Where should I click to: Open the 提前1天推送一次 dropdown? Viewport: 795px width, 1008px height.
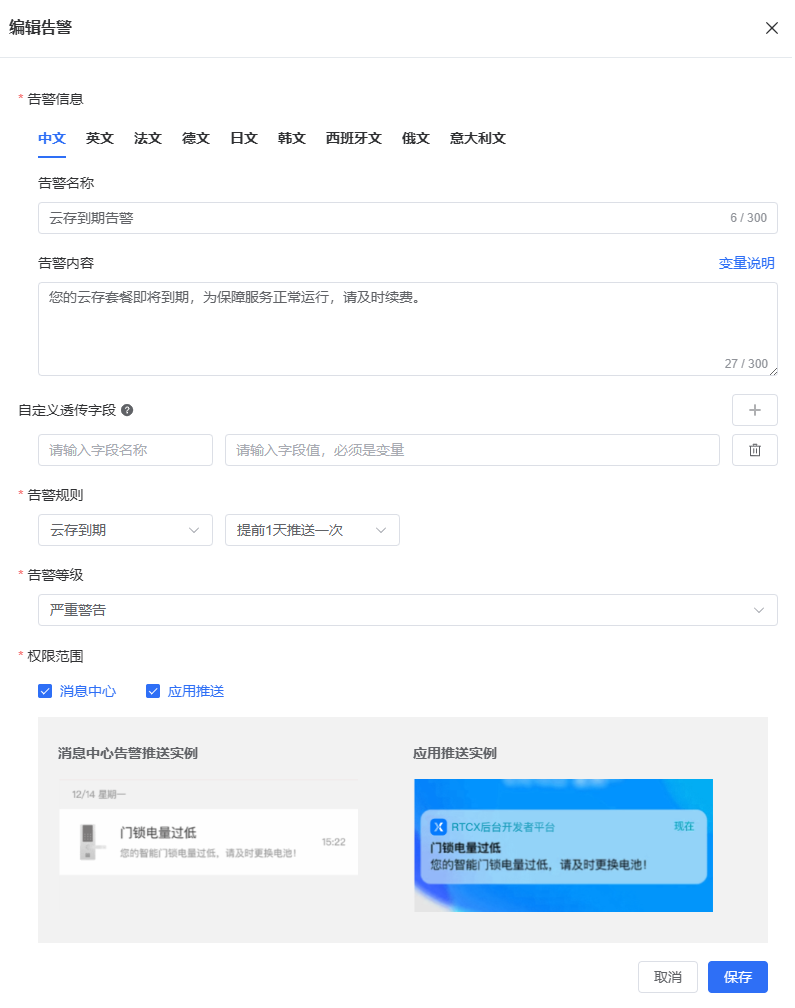pyautogui.click(x=312, y=530)
